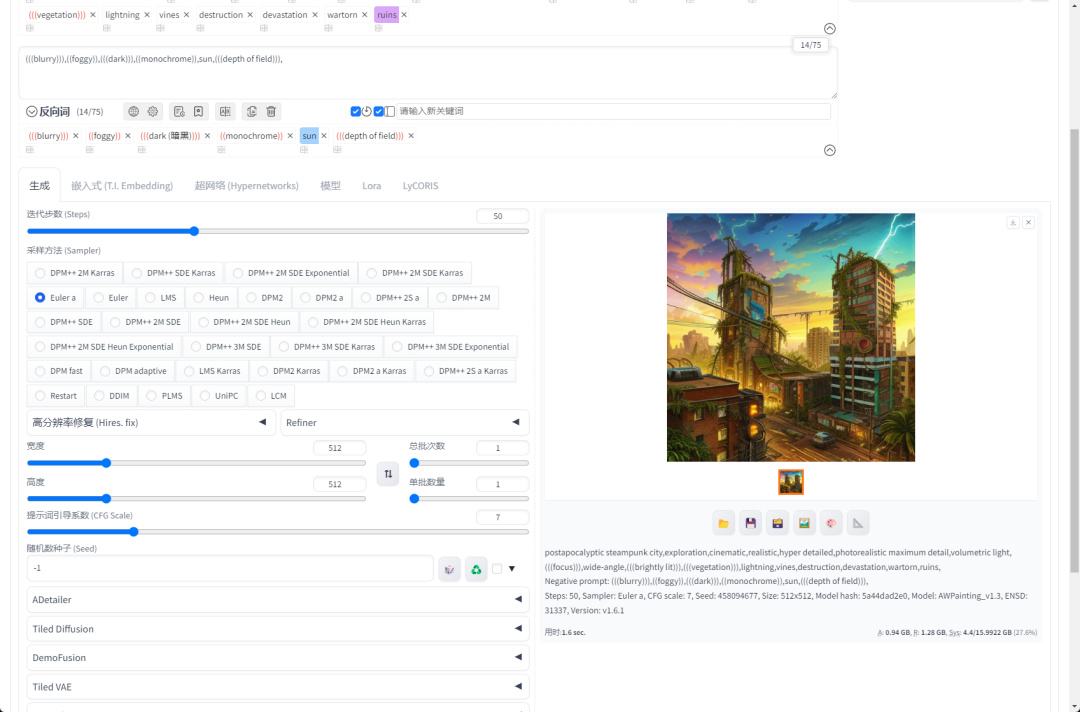1080x712 pixels.
Task: Send to extras with the triangle ruler icon
Action: click(x=858, y=523)
